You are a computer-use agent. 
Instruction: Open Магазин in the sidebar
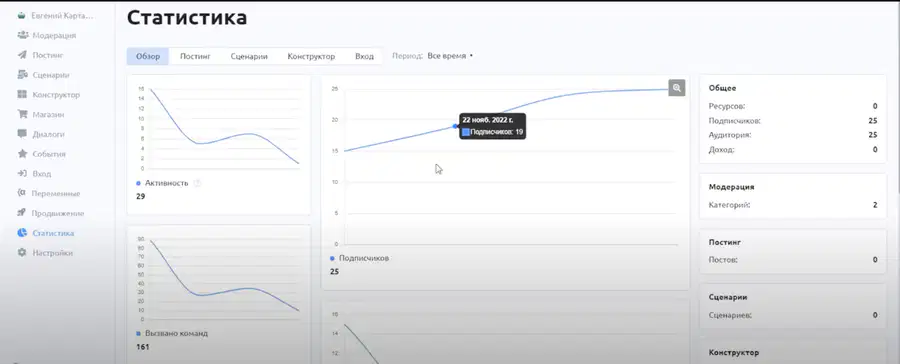pyautogui.click(x=48, y=114)
